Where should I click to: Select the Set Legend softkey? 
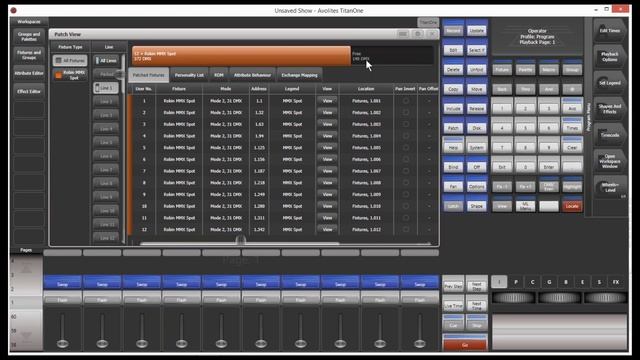609,83
